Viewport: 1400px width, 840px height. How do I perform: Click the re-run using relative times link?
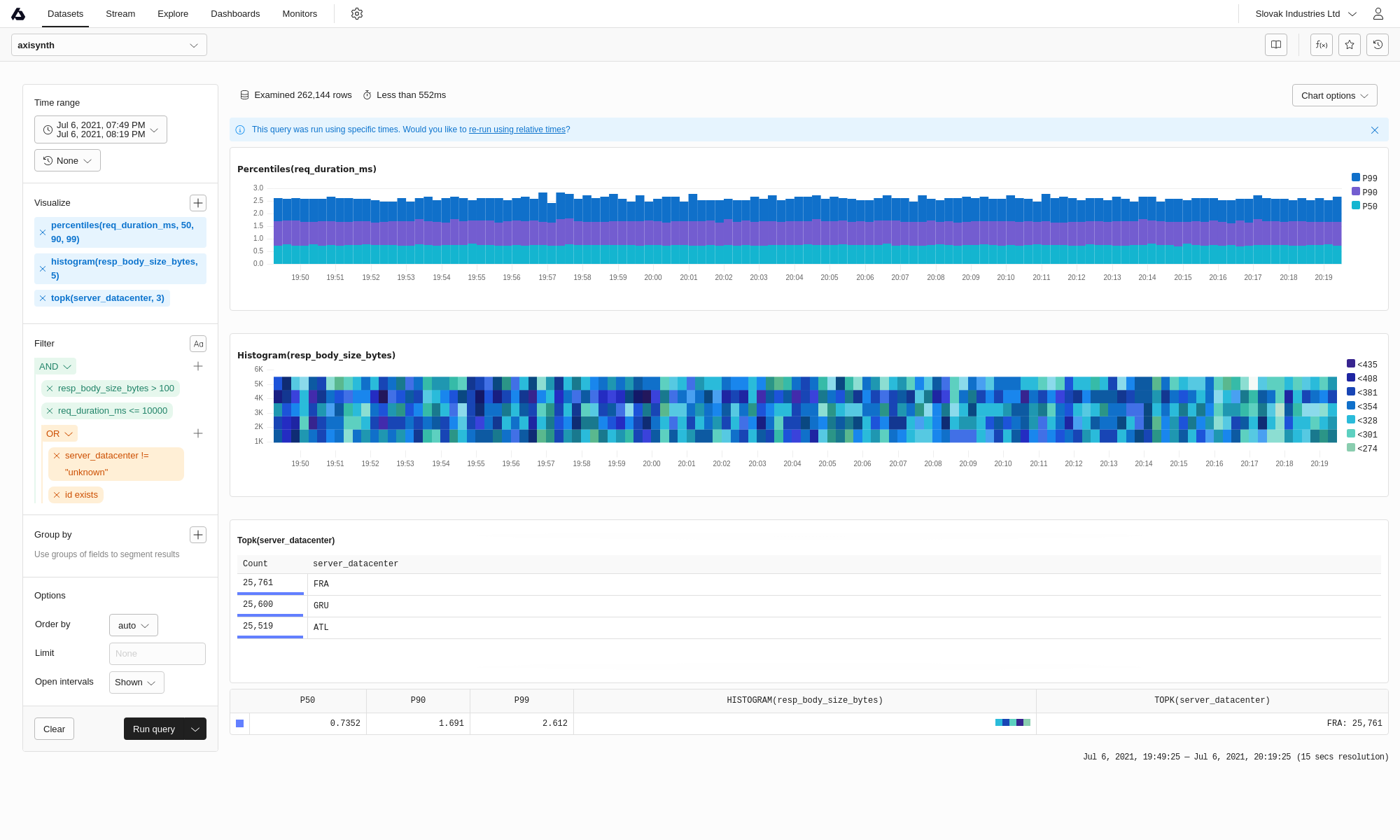tap(517, 129)
